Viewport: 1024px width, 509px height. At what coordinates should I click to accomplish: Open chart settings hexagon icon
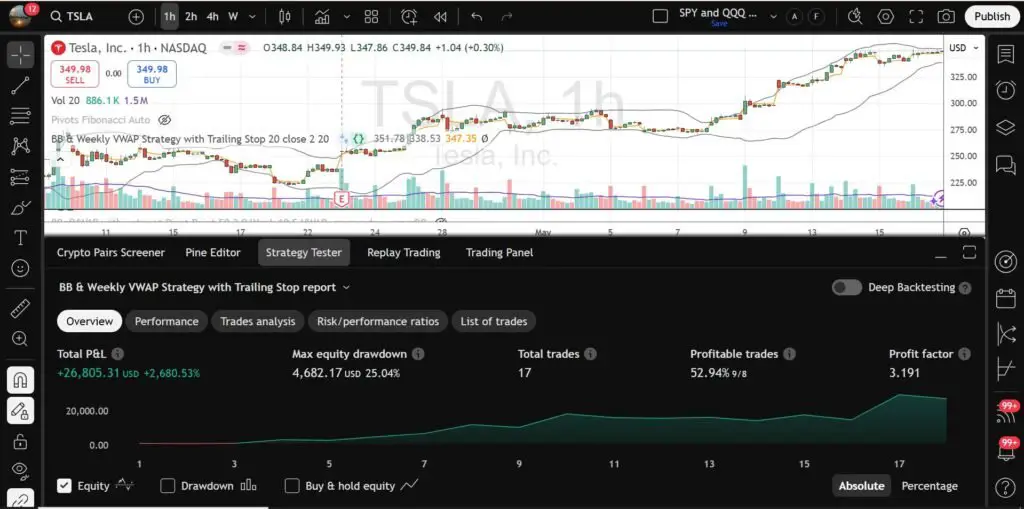(x=886, y=17)
